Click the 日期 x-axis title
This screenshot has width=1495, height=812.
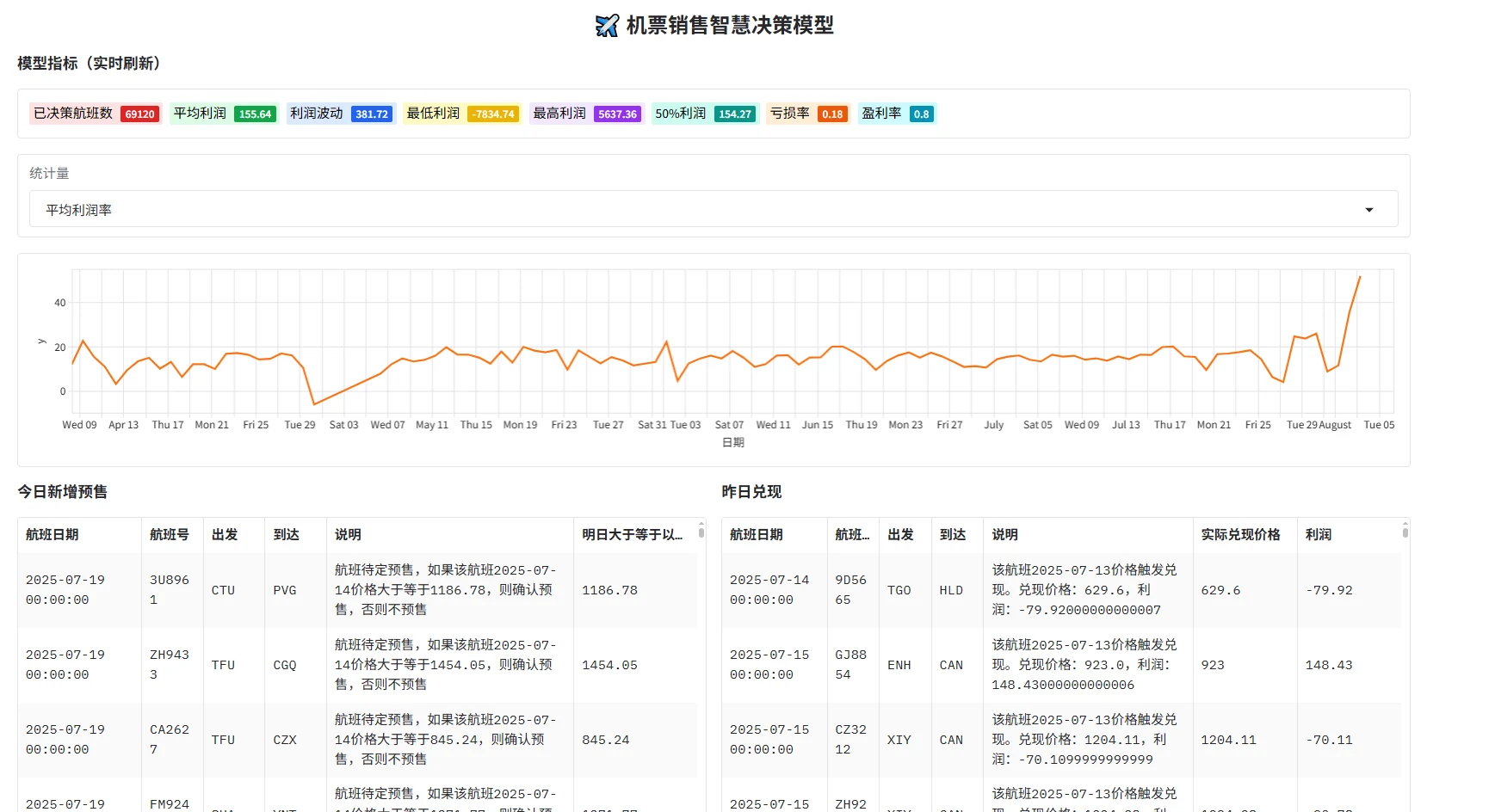pos(733,442)
